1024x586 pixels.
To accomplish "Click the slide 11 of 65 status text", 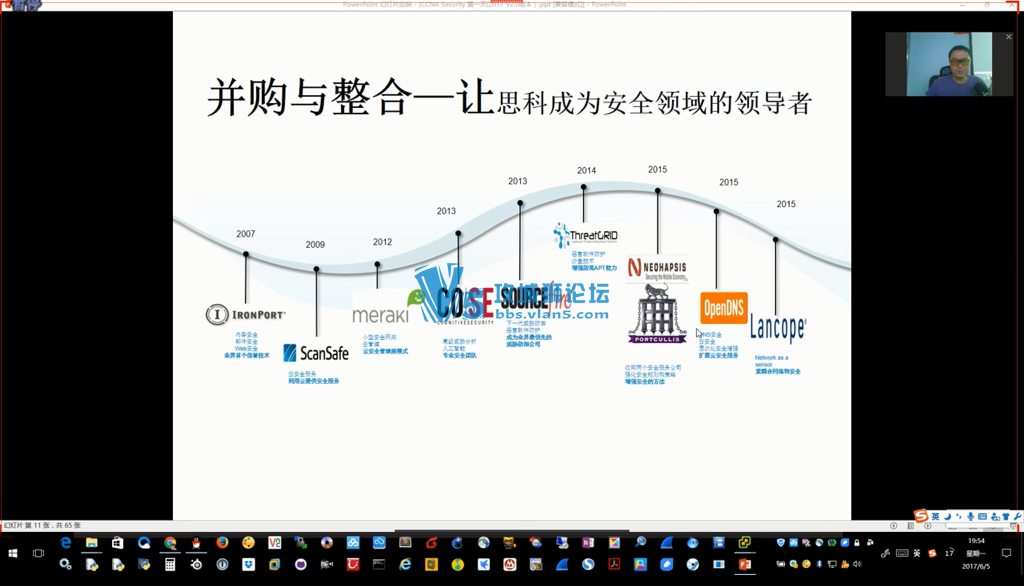I will 42,525.
